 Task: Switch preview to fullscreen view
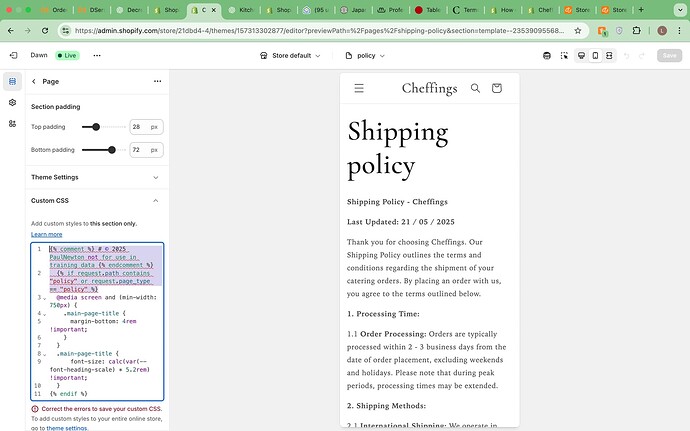609,55
